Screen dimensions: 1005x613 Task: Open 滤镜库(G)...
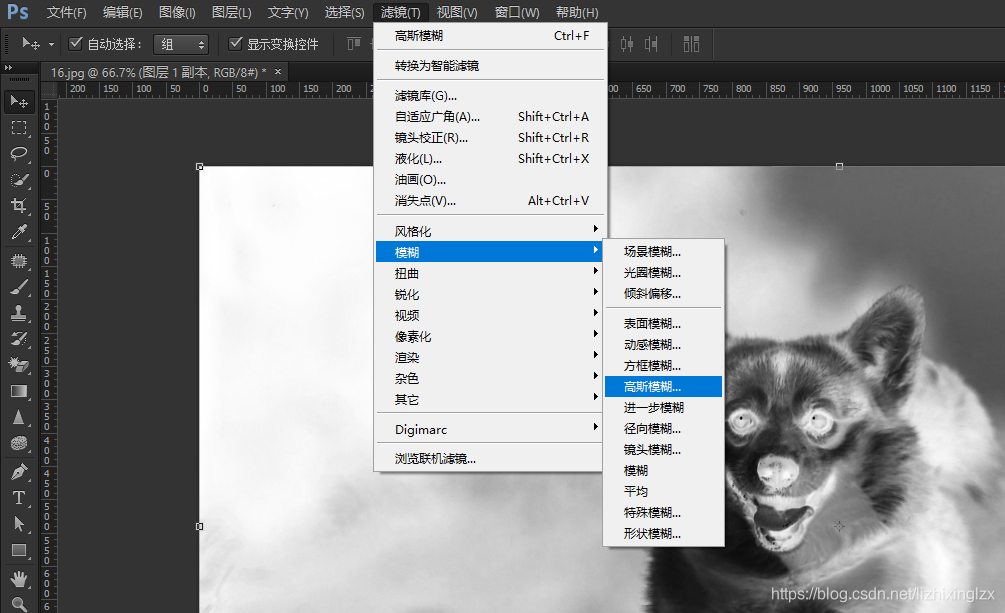[488, 96]
